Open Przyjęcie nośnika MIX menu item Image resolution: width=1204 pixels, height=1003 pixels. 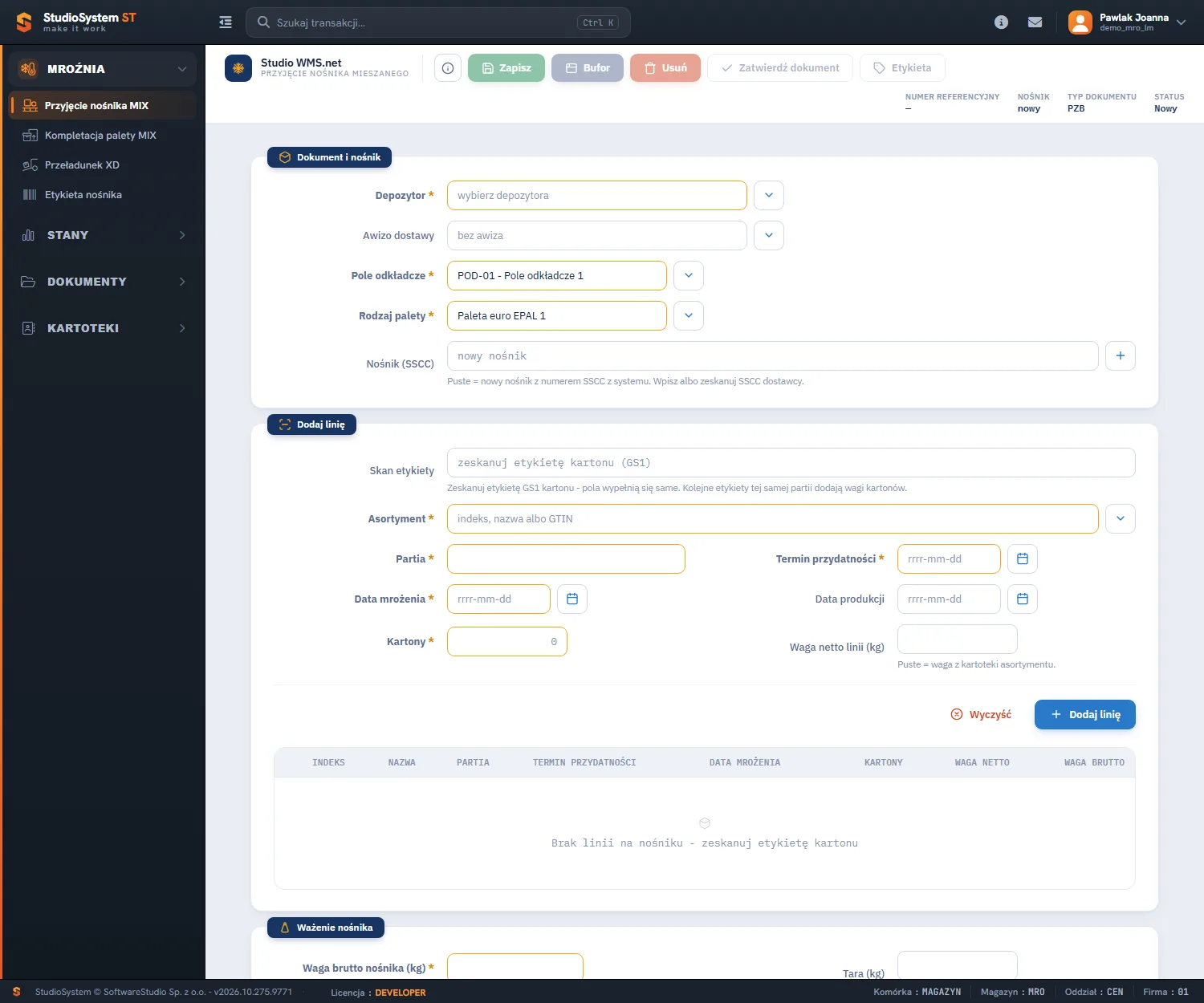(x=103, y=105)
